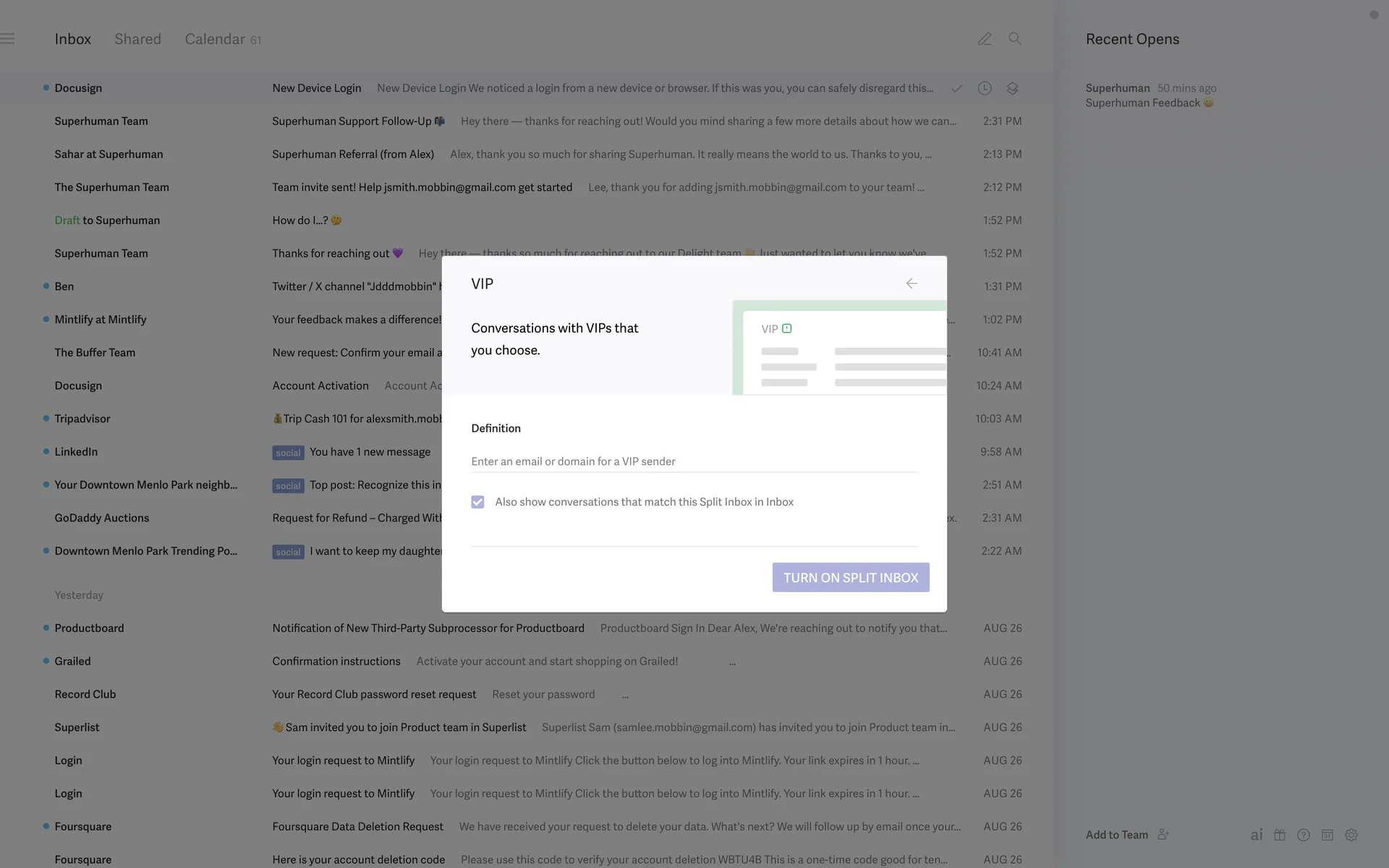Click the remind-me clock icon

point(985,88)
